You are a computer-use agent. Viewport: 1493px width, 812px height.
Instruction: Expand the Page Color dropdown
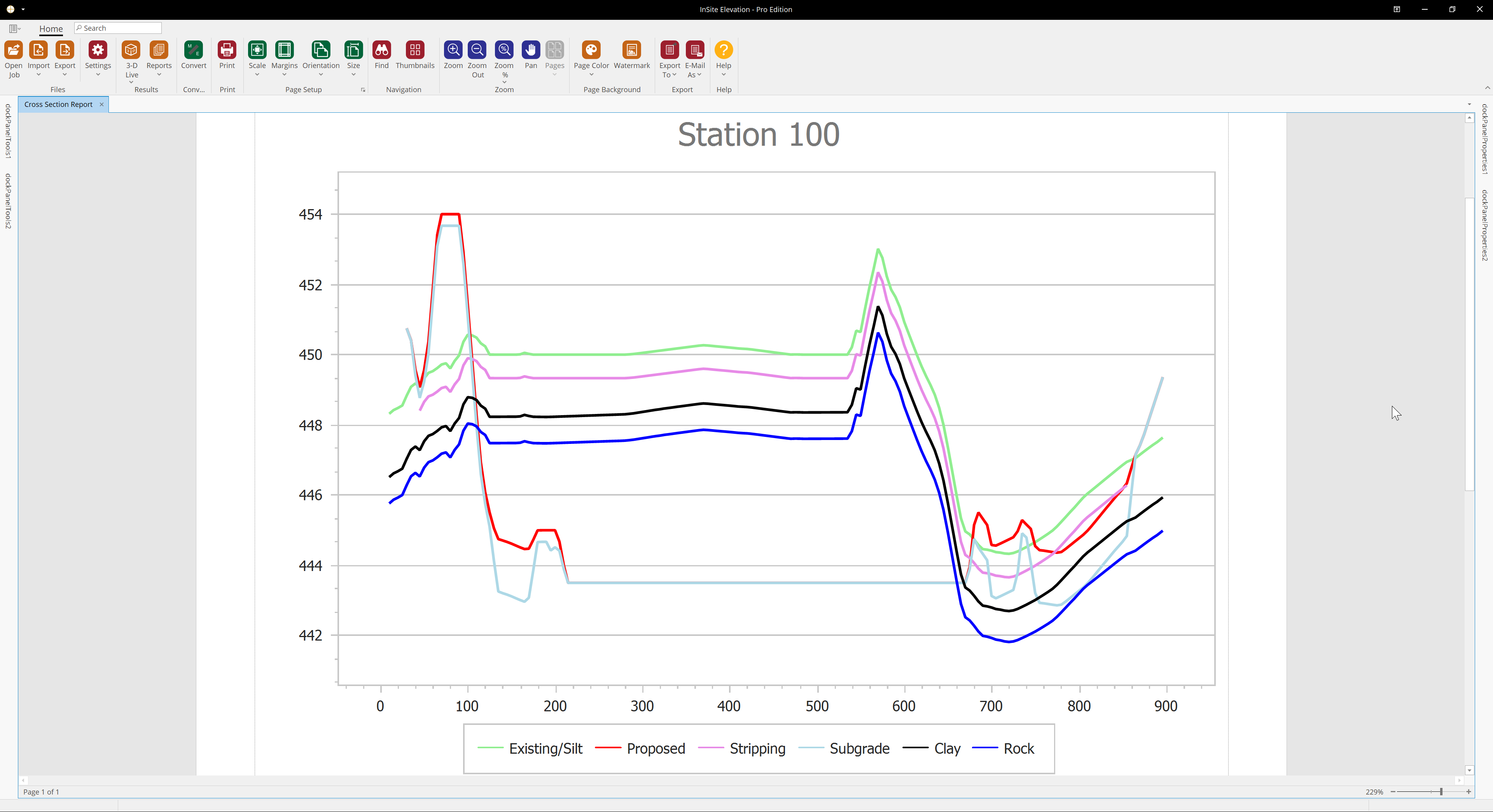pyautogui.click(x=591, y=74)
